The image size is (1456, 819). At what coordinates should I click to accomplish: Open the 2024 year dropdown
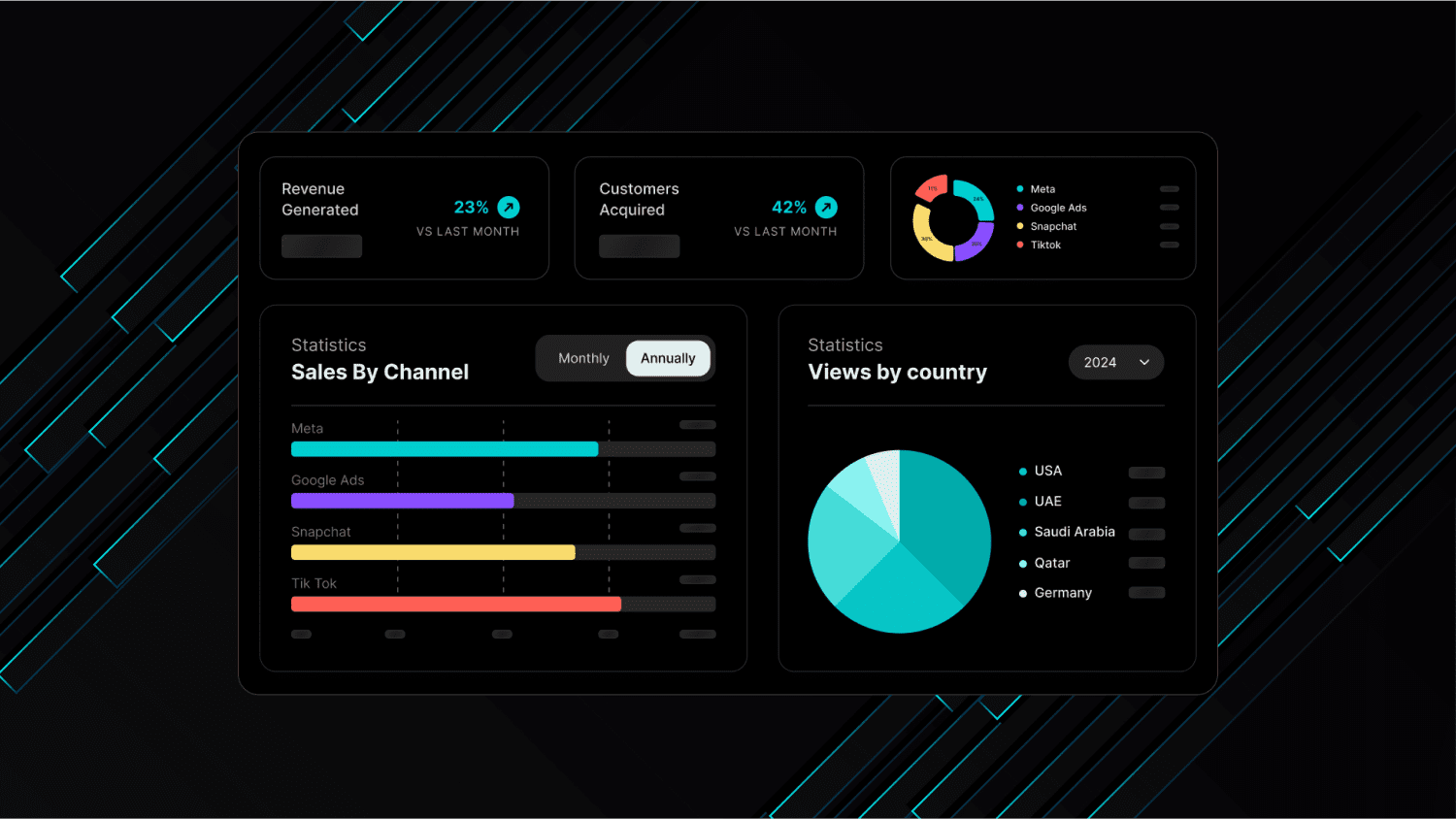[x=1115, y=362]
